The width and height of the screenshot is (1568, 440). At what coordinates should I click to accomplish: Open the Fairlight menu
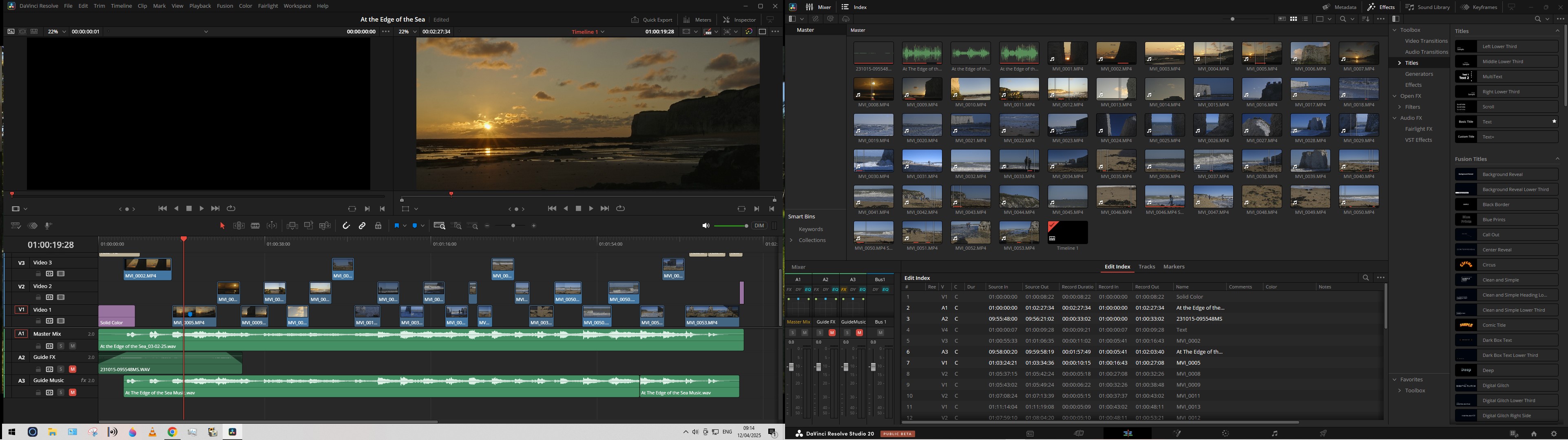point(268,6)
